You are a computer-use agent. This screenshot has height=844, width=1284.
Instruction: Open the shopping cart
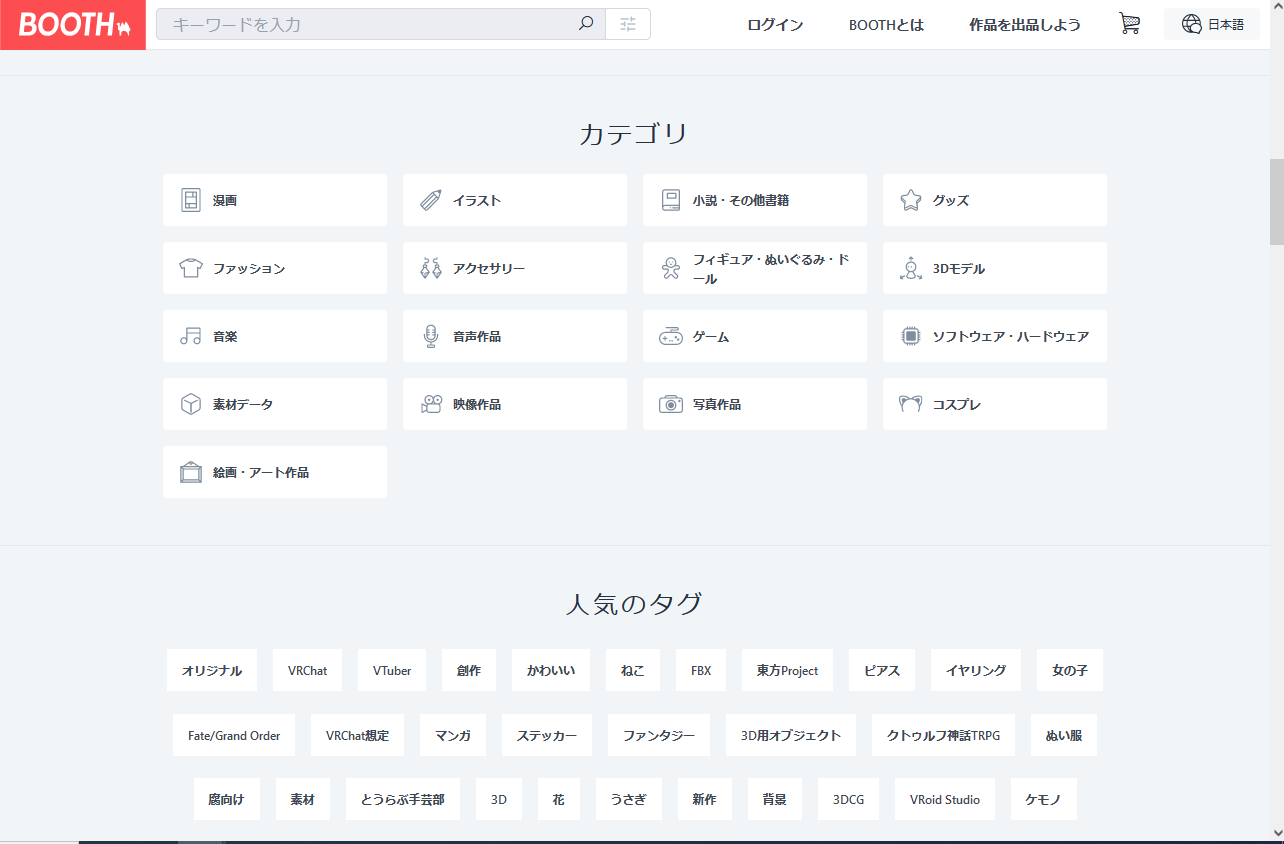[1129, 24]
